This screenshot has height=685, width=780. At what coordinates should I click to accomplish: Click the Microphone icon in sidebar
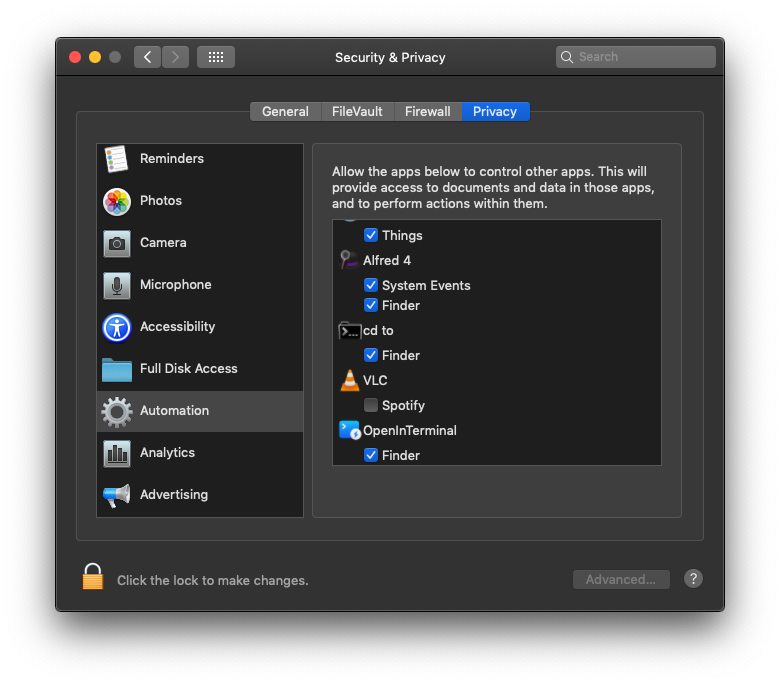[x=117, y=286]
